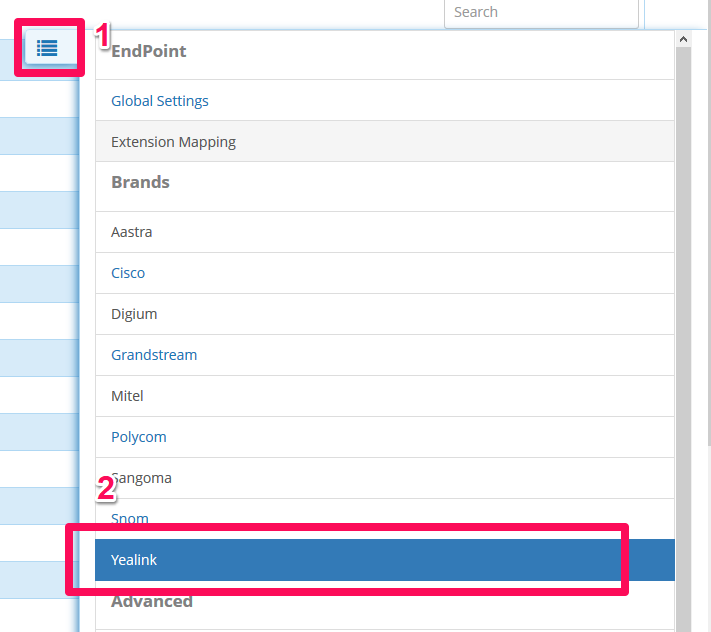Choose Aastra brand

point(385,232)
